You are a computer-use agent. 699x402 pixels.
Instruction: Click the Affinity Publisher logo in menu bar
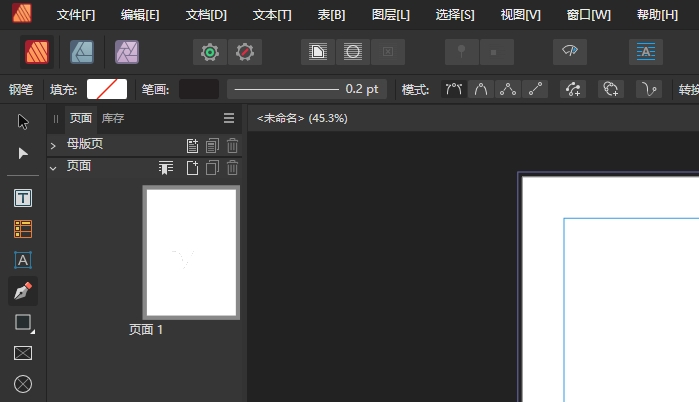point(22,13)
